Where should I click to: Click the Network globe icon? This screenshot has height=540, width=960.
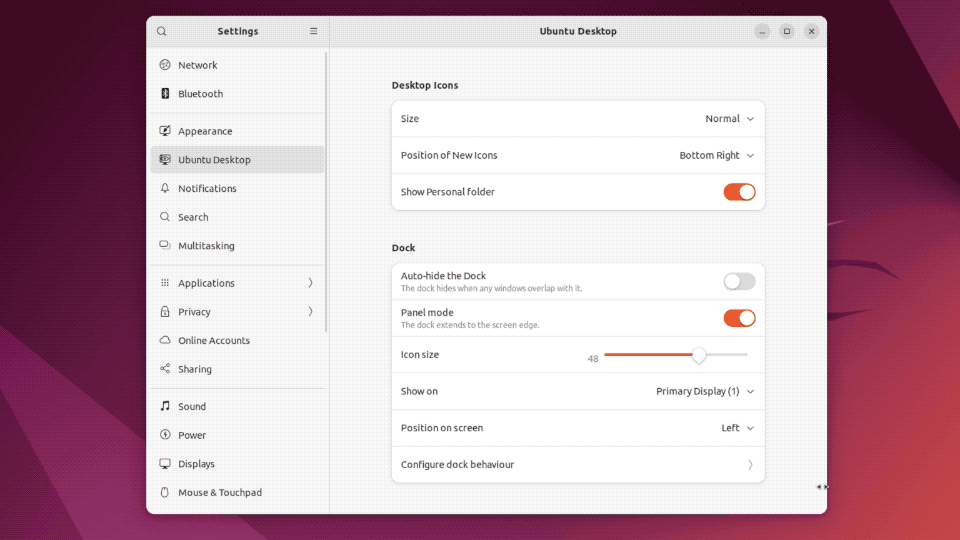[165, 65]
